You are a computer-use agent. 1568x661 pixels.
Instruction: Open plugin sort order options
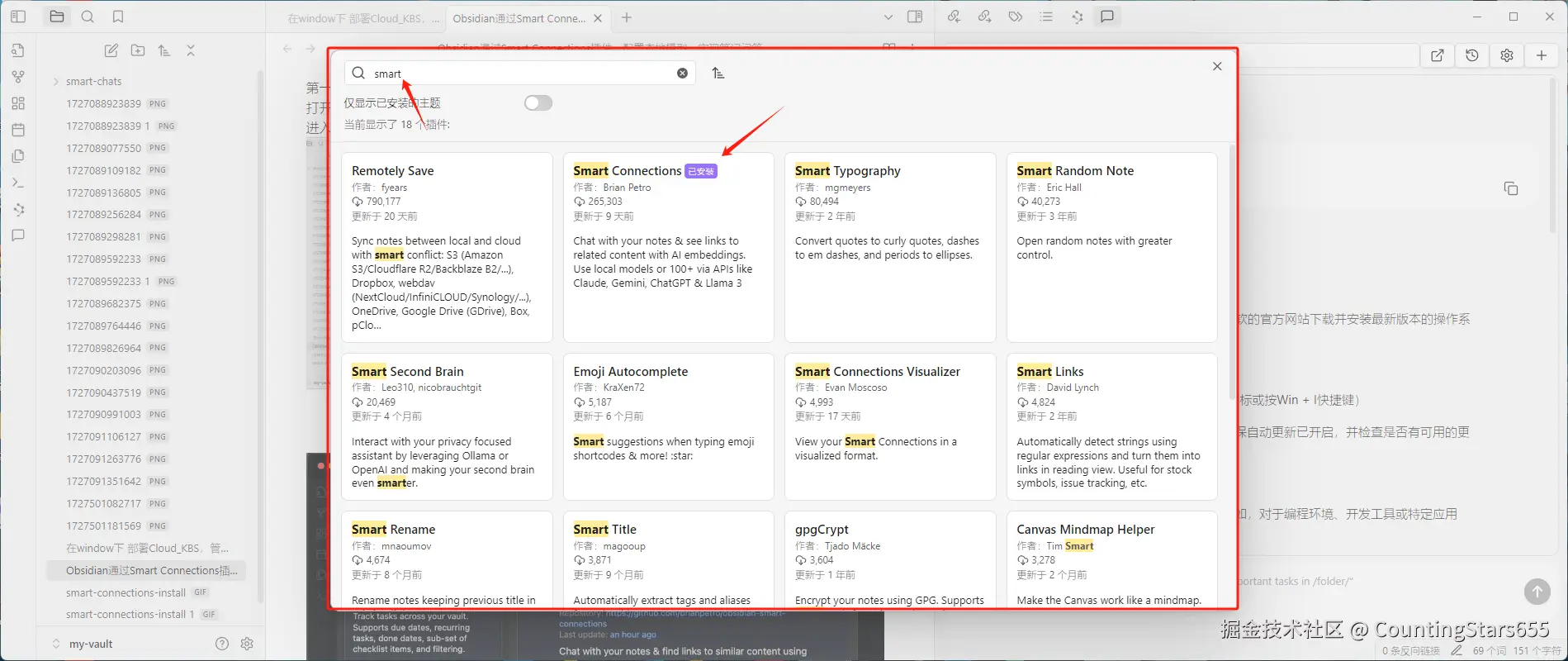[x=718, y=73]
